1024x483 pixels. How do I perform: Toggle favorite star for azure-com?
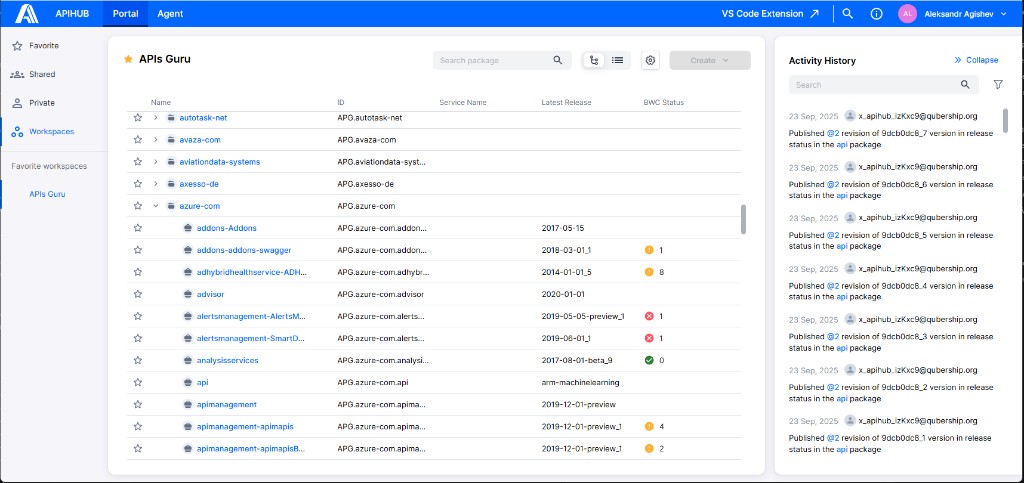138,206
